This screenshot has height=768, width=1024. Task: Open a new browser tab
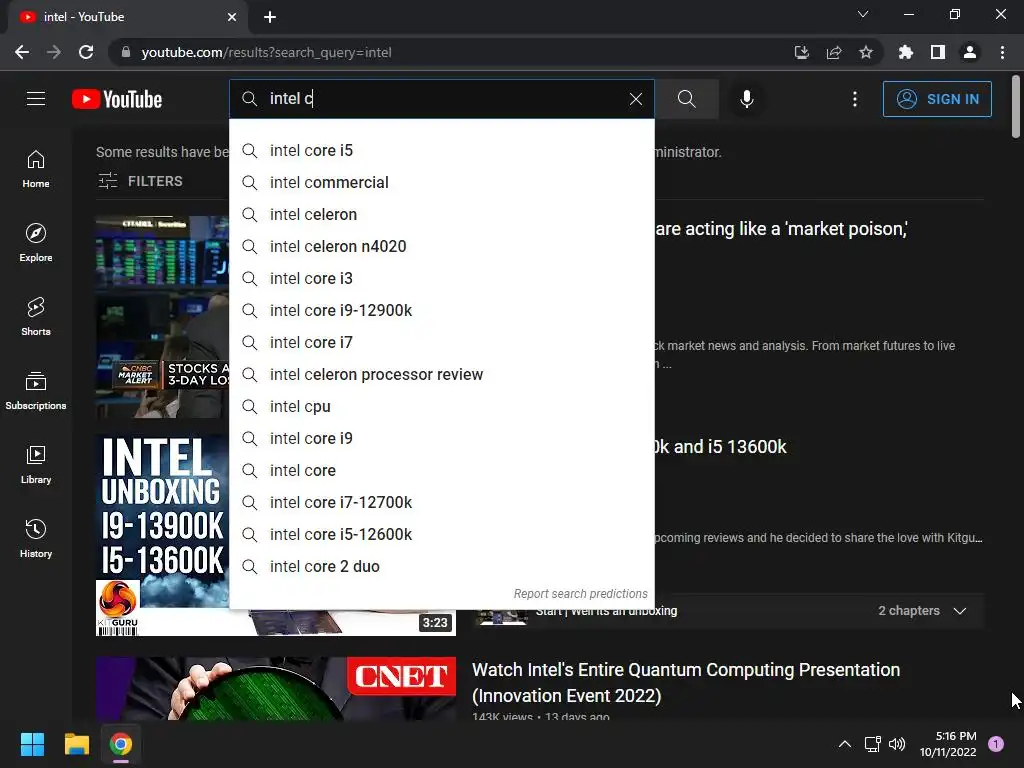coord(270,17)
